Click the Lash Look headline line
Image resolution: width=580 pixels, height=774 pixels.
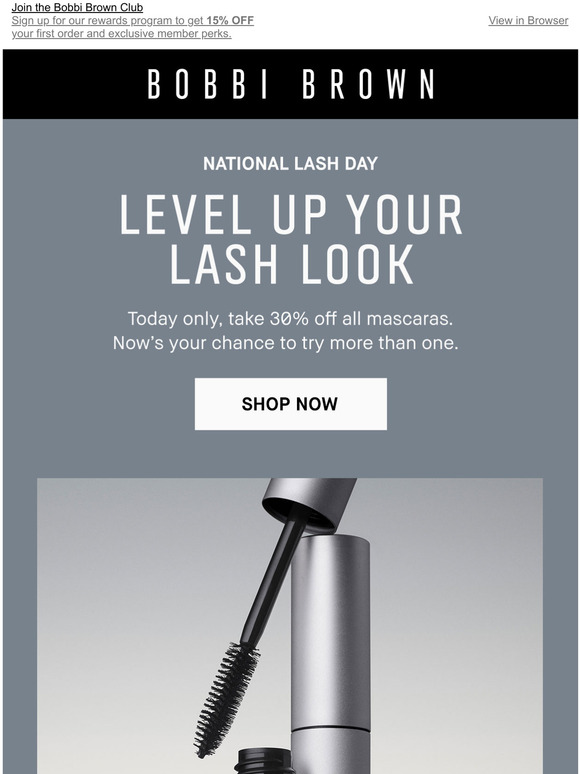click(291, 264)
